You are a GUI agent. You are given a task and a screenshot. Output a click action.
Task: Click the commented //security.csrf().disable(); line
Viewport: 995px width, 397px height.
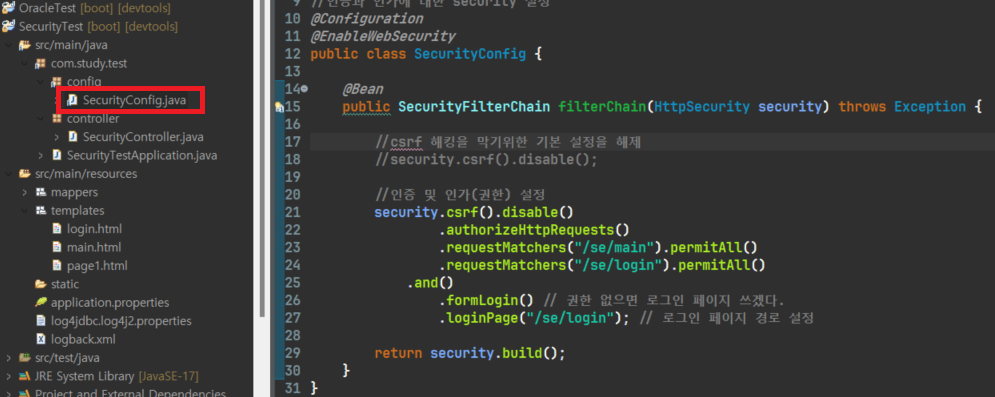point(487,159)
